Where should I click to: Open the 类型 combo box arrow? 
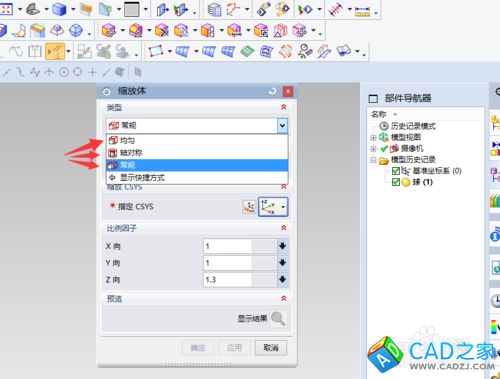point(282,126)
